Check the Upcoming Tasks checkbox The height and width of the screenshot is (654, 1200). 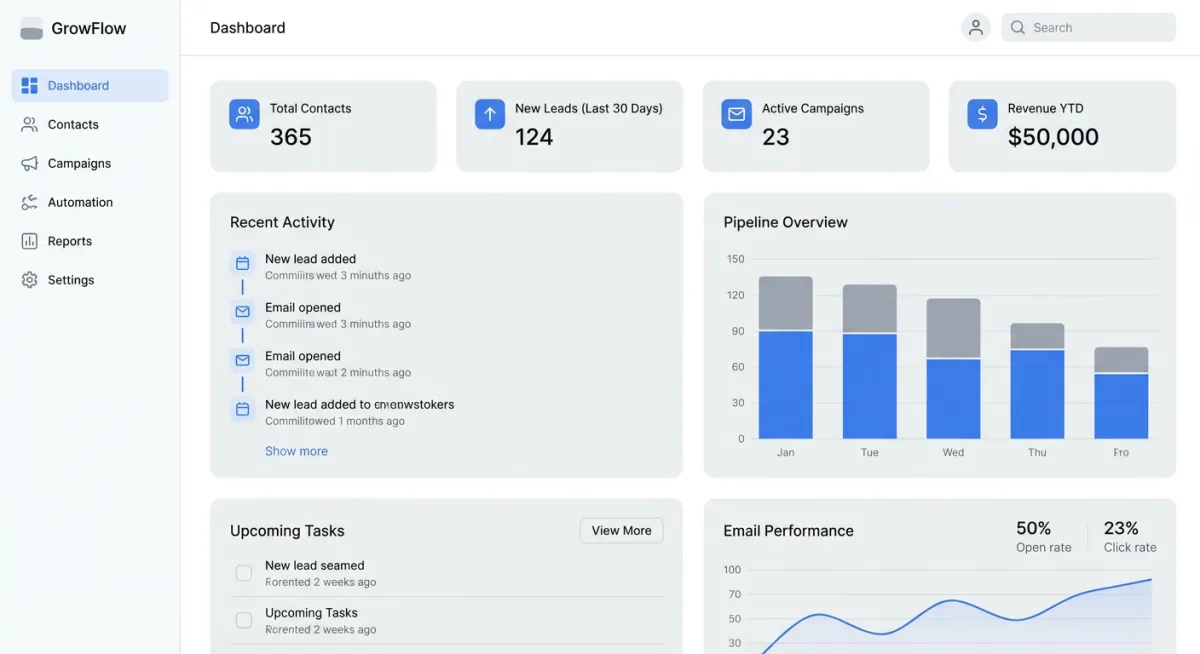pos(243,620)
